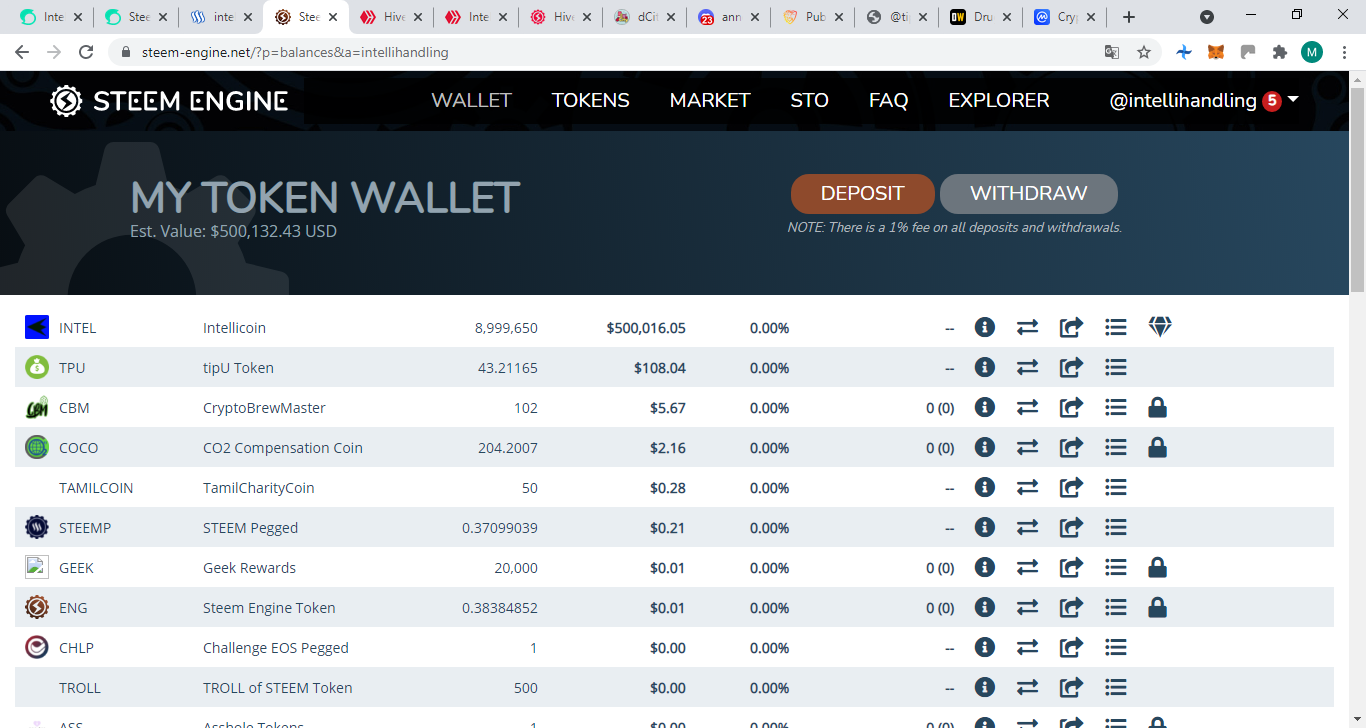1366x728 pixels.
Task: Click the DEPOSIT button
Action: click(863, 194)
